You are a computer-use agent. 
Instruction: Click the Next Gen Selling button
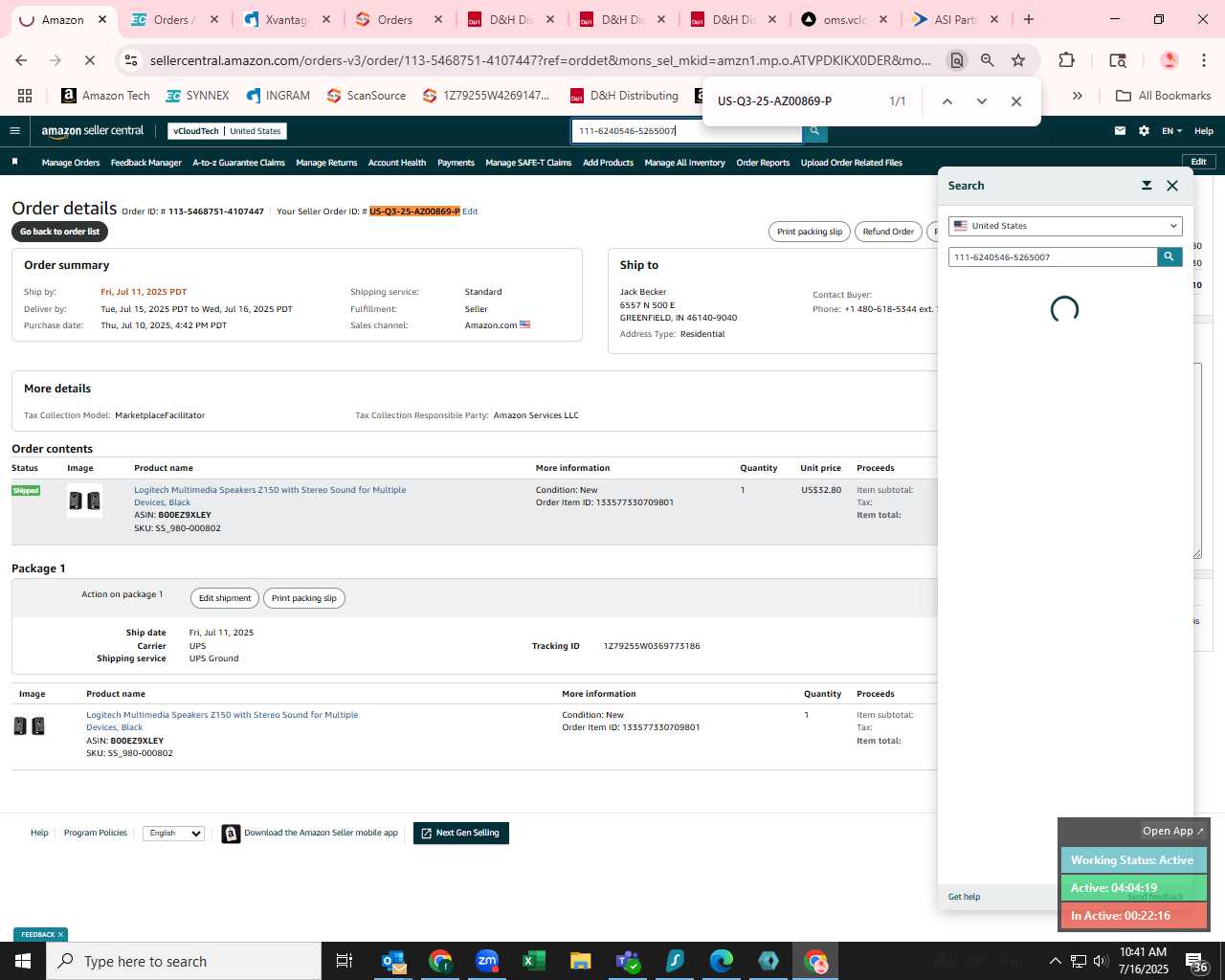coord(461,834)
